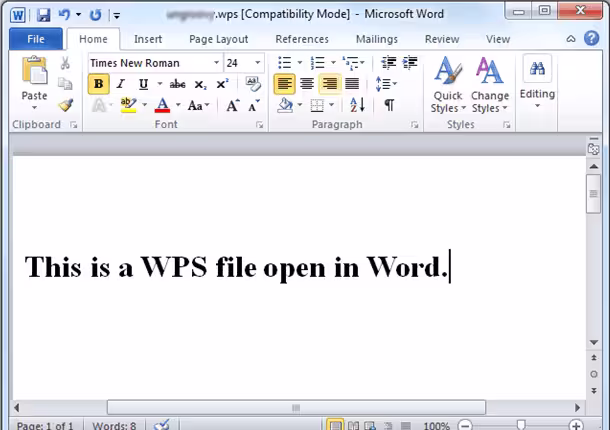
Task: Toggle Strikethrough formatting
Action: click(x=177, y=84)
